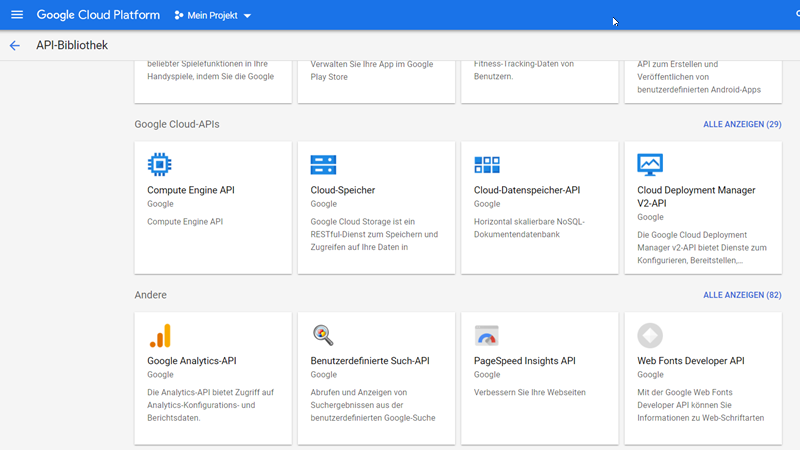The image size is (800, 450).
Task: Click the Cloud Deployment Manager monitor icon
Action: point(650,164)
